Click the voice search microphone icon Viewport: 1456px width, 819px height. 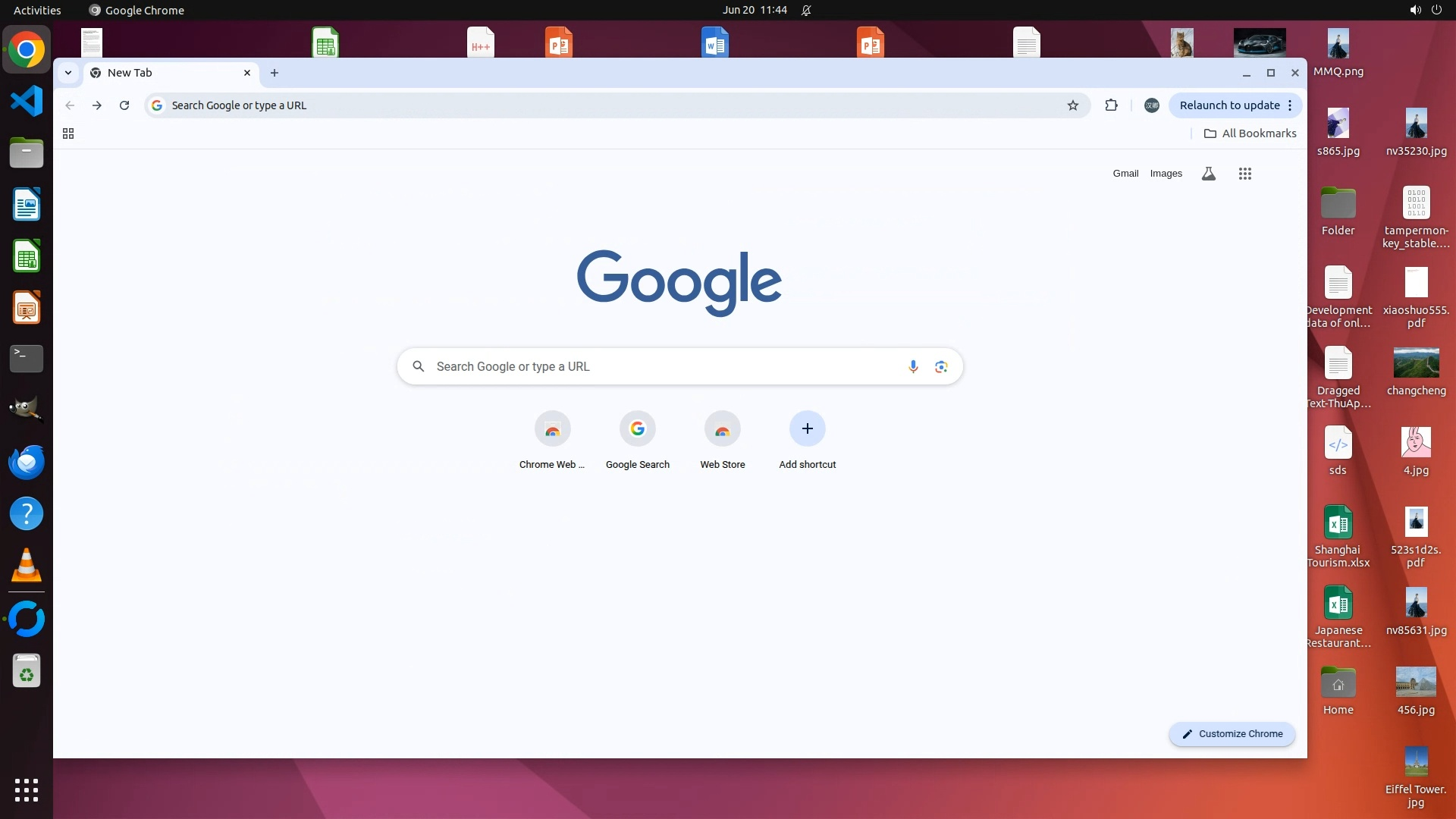pyautogui.click(x=913, y=366)
